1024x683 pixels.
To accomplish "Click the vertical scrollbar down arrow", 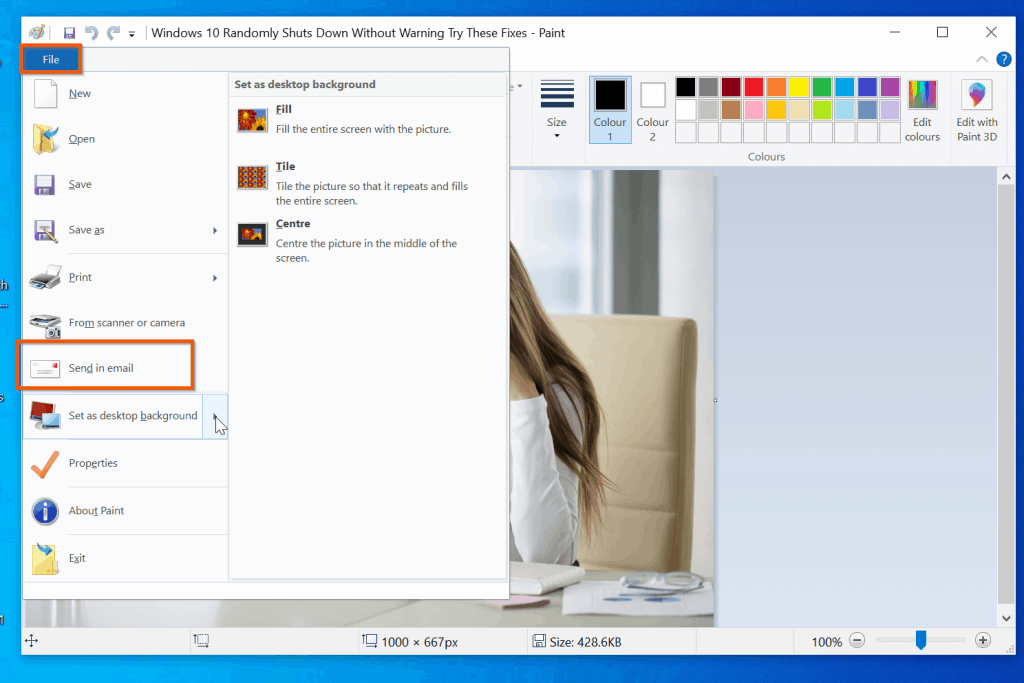I will 1006,618.
